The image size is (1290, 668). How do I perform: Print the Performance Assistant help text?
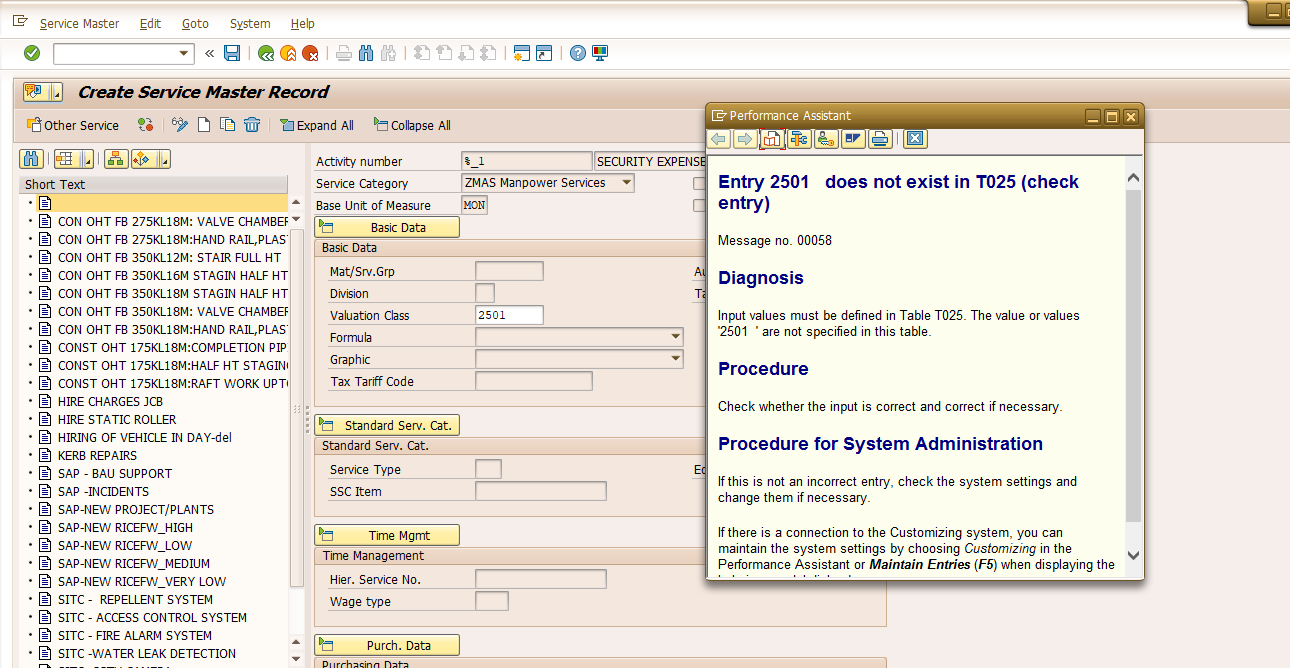tap(879, 139)
